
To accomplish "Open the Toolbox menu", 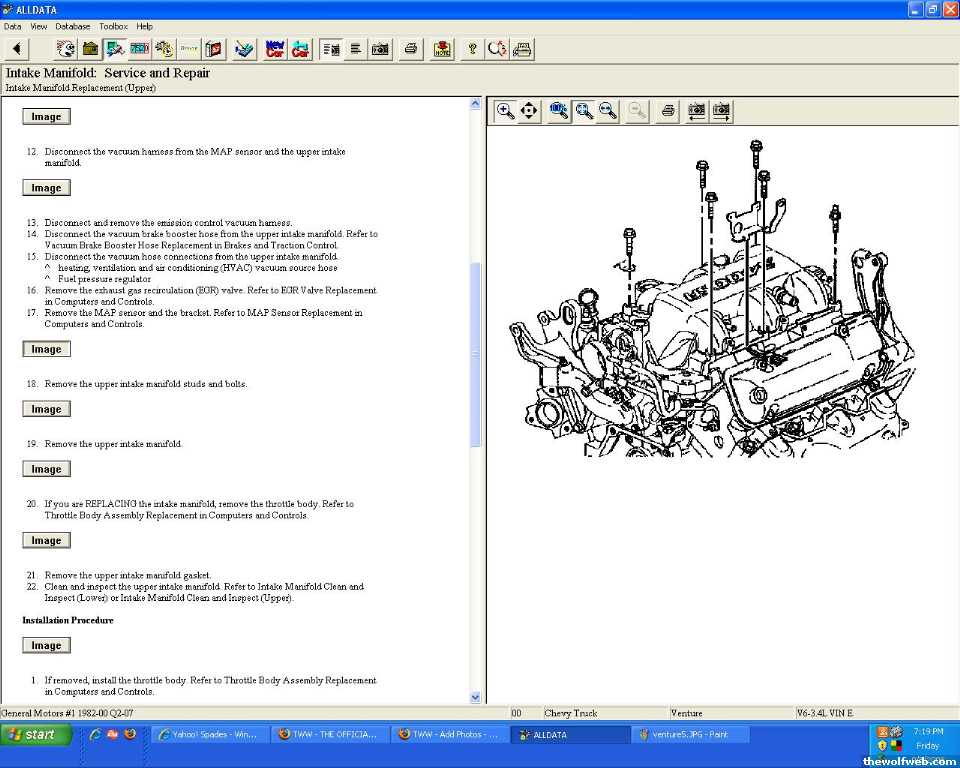I will tap(113, 26).
